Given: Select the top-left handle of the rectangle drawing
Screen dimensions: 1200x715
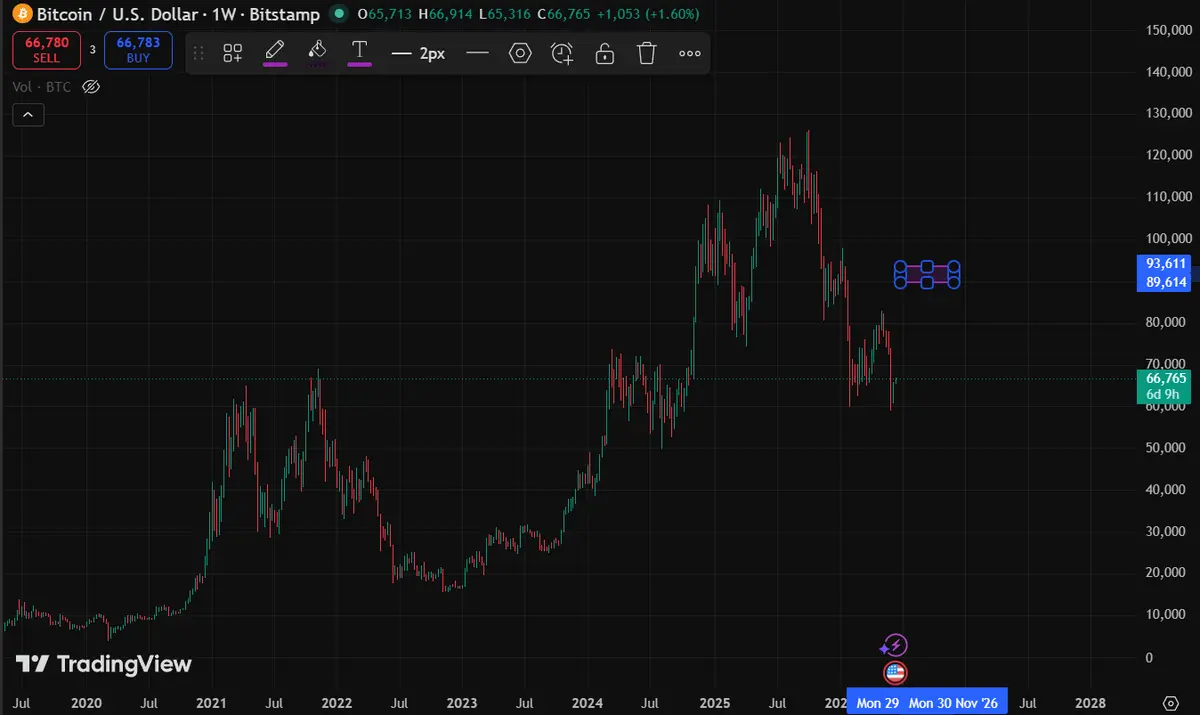Looking at the screenshot, I should (900, 267).
